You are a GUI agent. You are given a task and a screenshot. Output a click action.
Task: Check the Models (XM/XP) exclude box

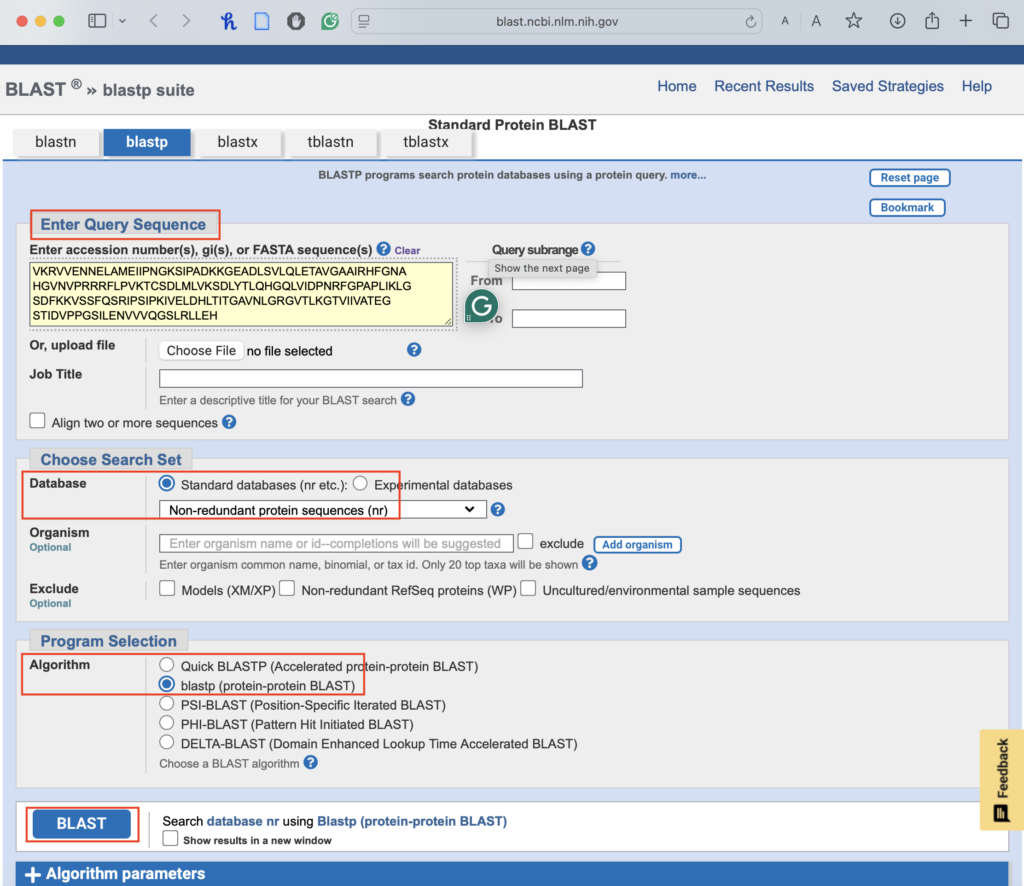point(167,589)
